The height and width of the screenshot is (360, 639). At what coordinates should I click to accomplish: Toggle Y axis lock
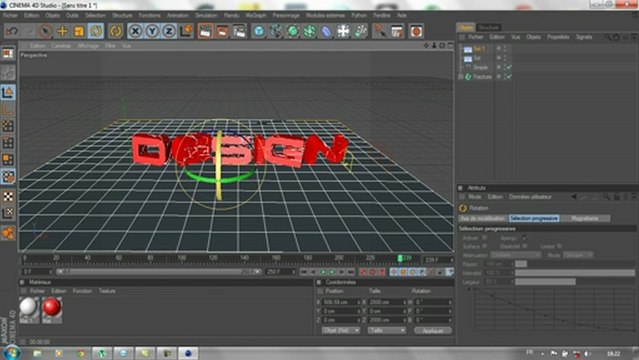152,31
